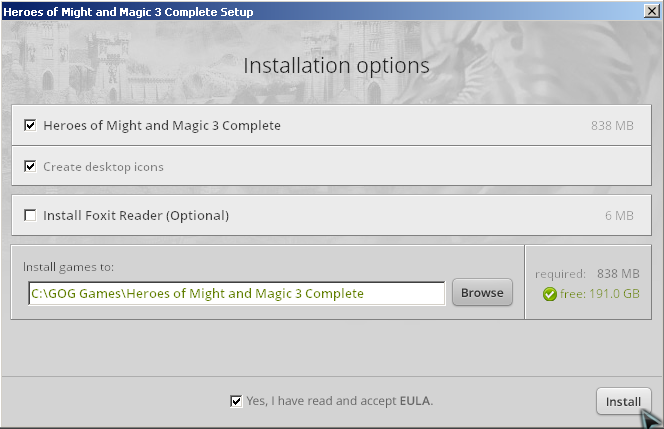Click the 'Yes, I have read and accept' text
The height and width of the screenshot is (429, 664).
point(321,401)
